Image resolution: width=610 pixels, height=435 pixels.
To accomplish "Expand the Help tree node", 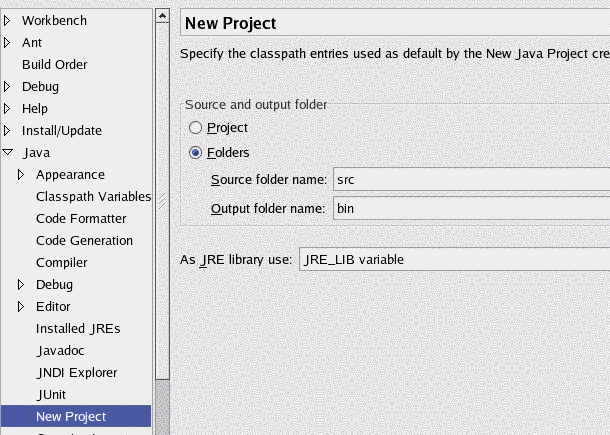I will click(x=8, y=108).
